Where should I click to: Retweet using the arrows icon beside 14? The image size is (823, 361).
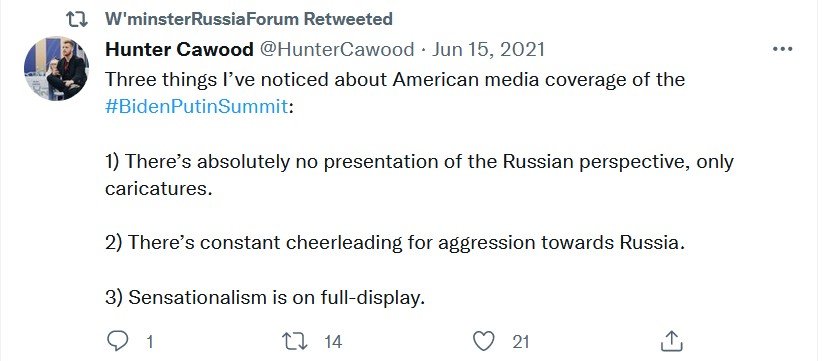(295, 342)
